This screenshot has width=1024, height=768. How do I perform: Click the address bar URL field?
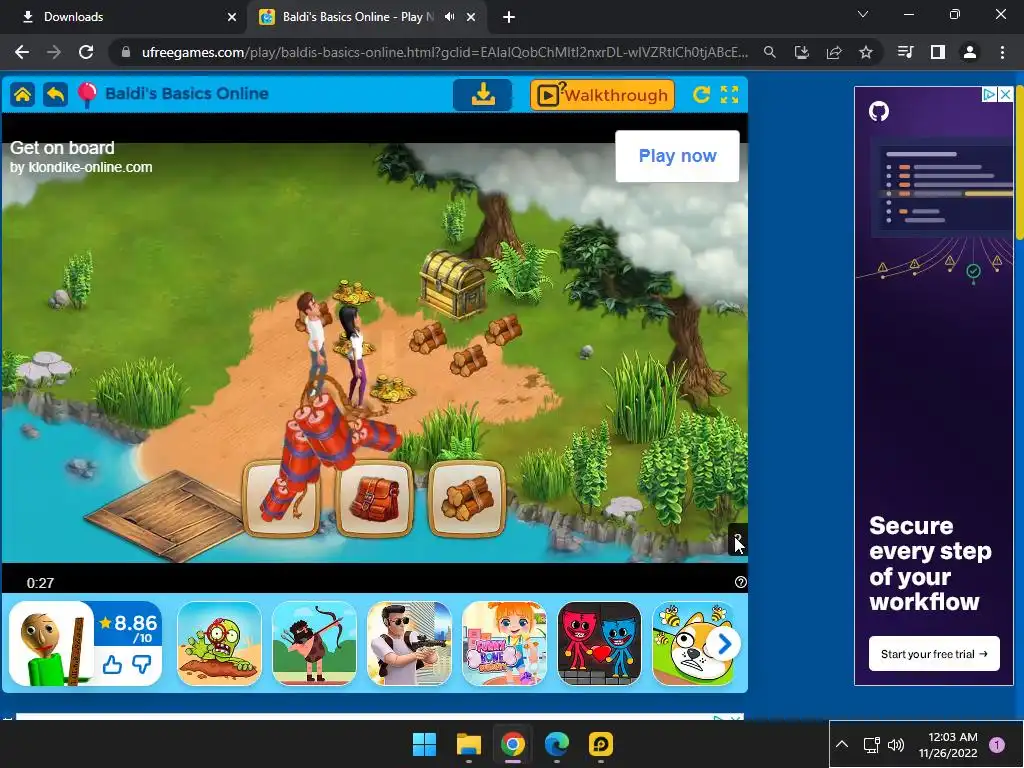pyautogui.click(x=444, y=52)
